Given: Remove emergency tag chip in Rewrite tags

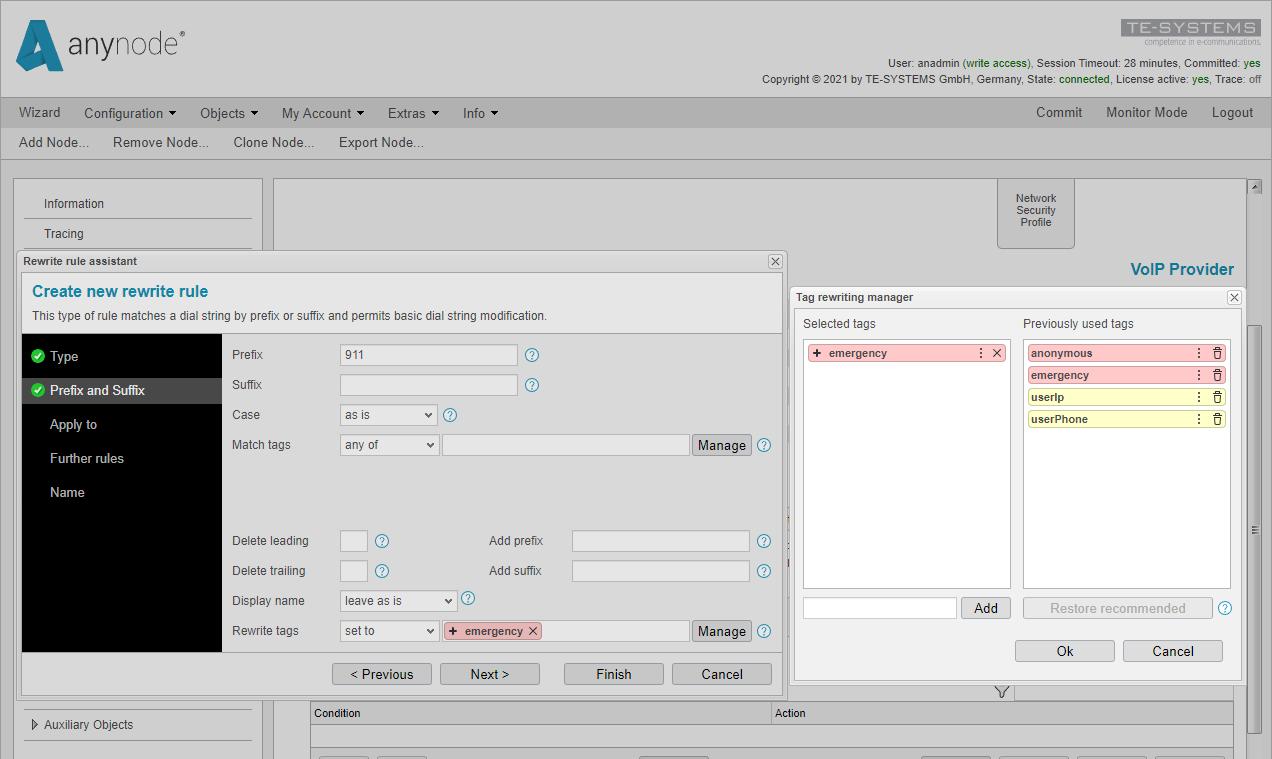Looking at the screenshot, I should 533,631.
